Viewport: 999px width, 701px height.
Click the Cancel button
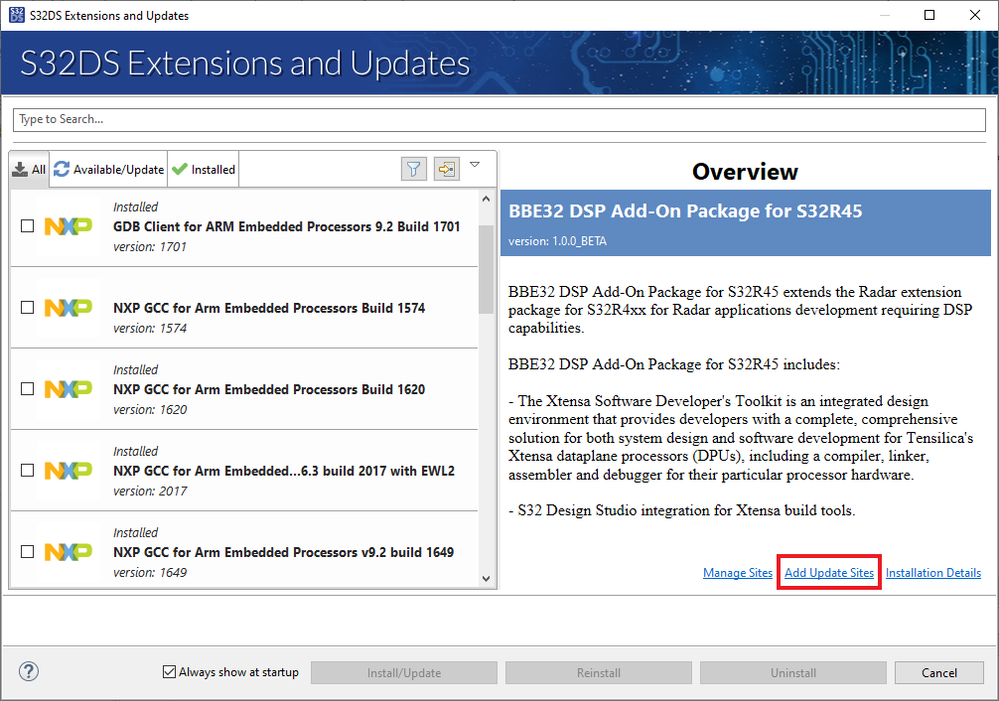939,673
